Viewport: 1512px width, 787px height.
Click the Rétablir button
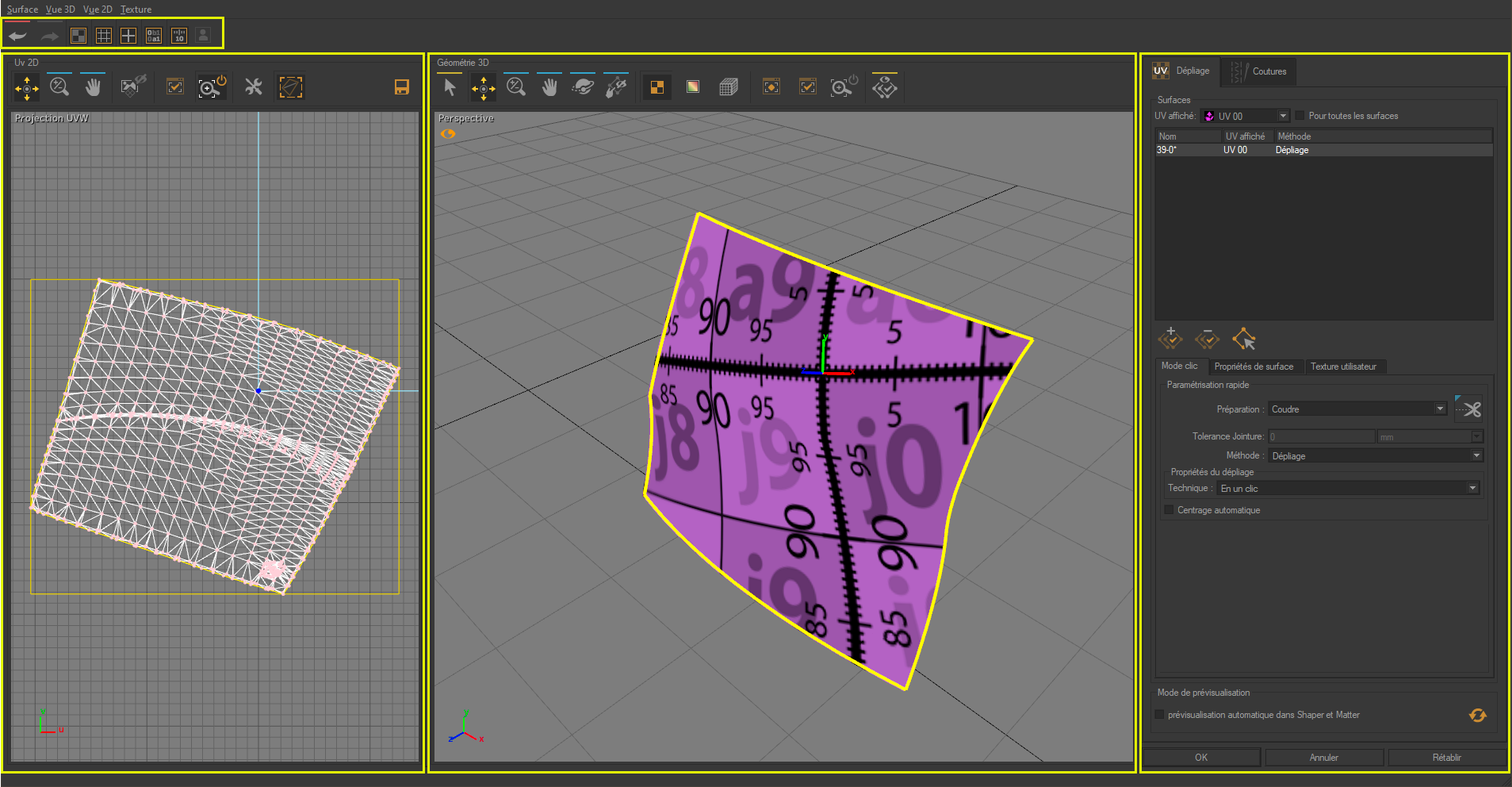pyautogui.click(x=1446, y=757)
